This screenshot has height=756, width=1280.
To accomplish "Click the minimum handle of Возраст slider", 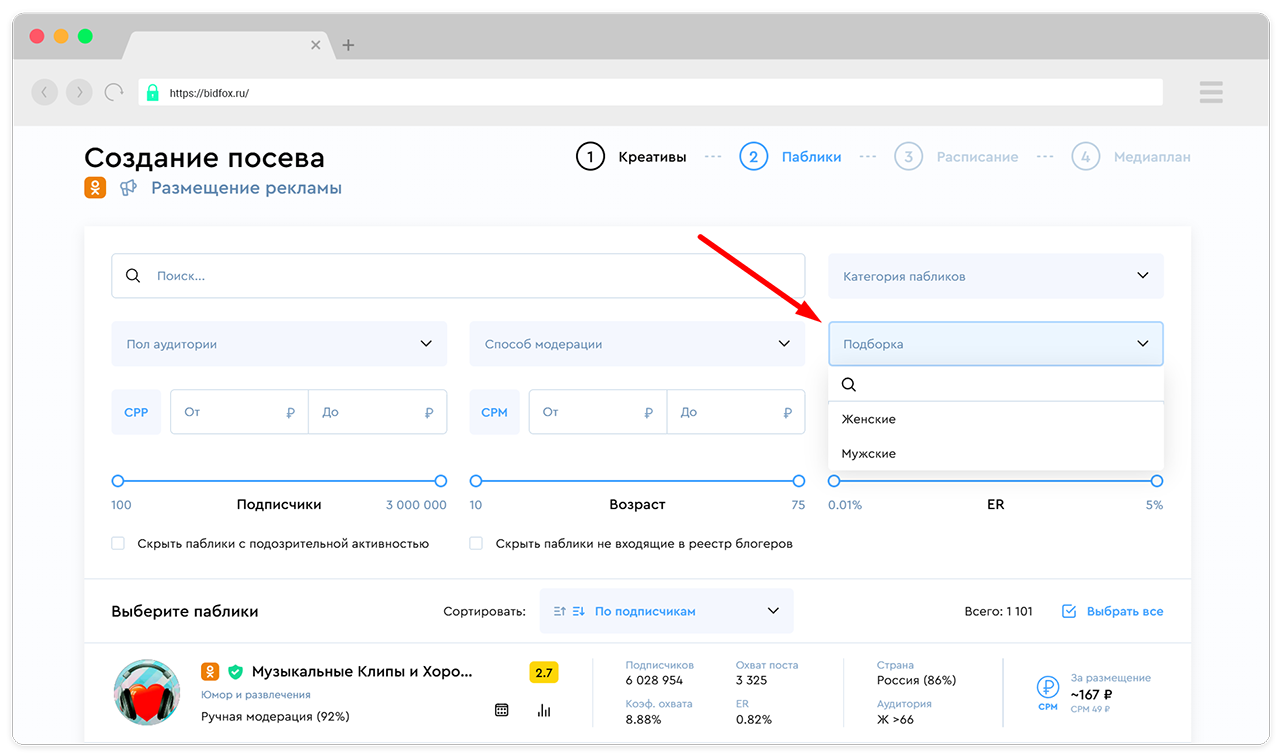I will [476, 481].
